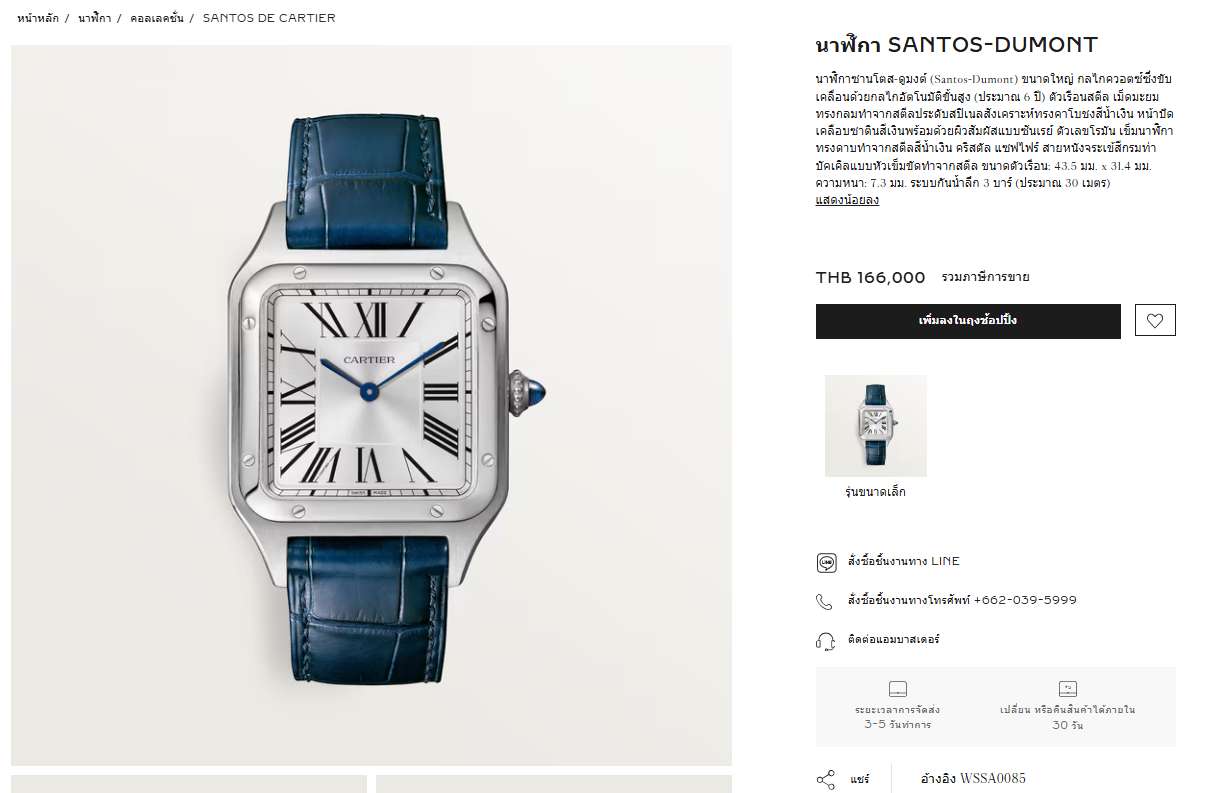Click the LINE messenger icon

tap(826, 562)
